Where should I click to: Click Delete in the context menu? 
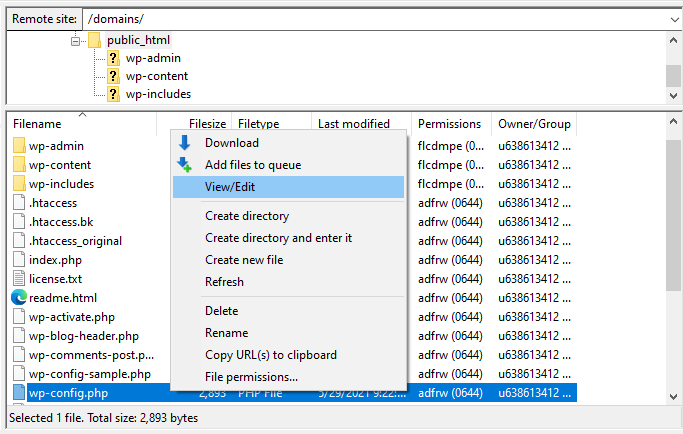coord(221,311)
